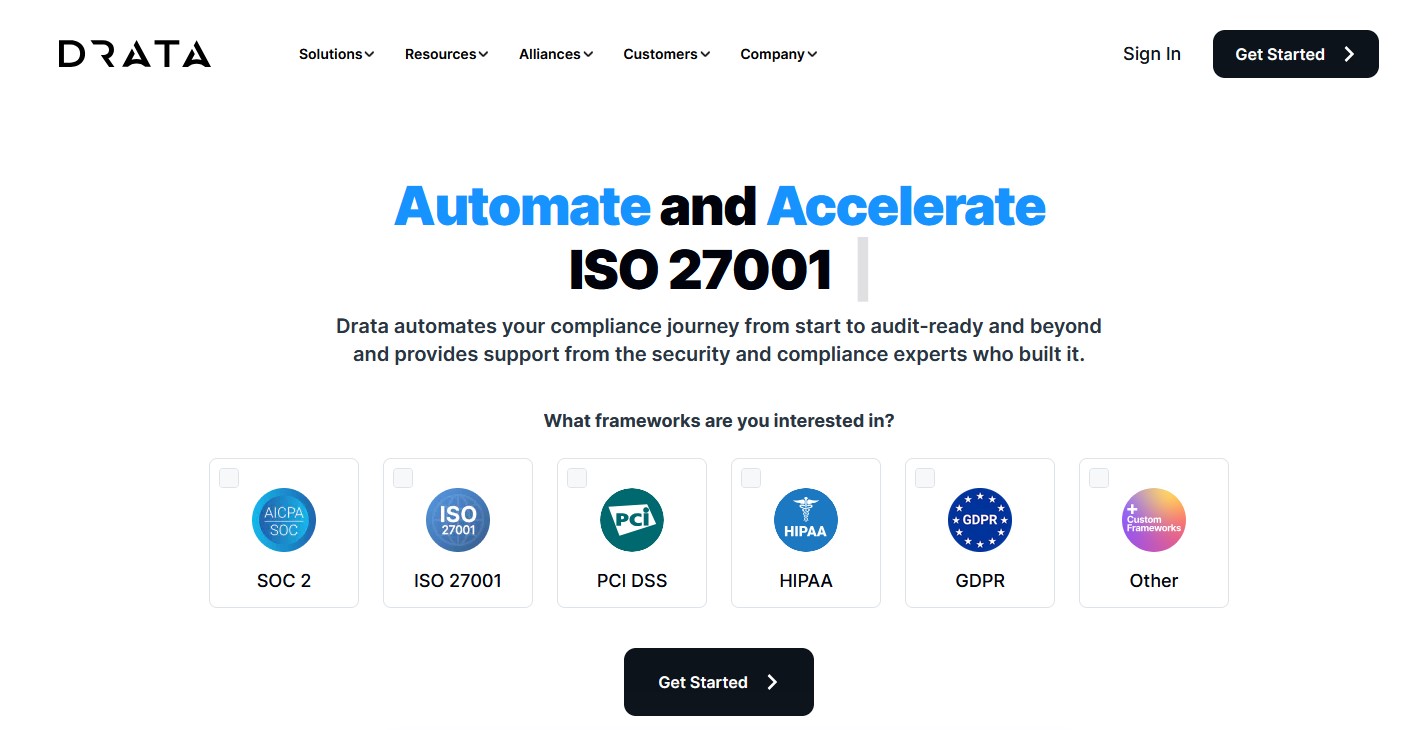Click the Sign In link
Screen dimensions: 1425x730
(x=1152, y=54)
